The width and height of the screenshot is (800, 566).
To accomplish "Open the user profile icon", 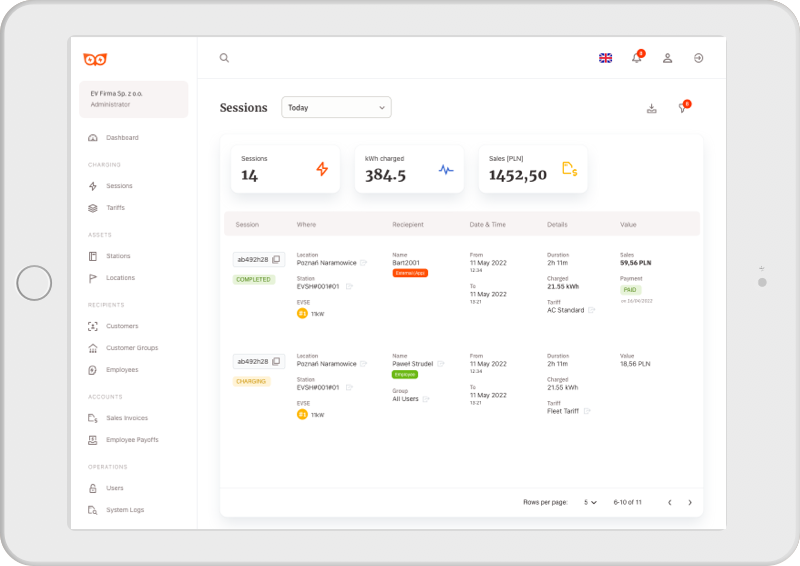I will tap(667, 58).
